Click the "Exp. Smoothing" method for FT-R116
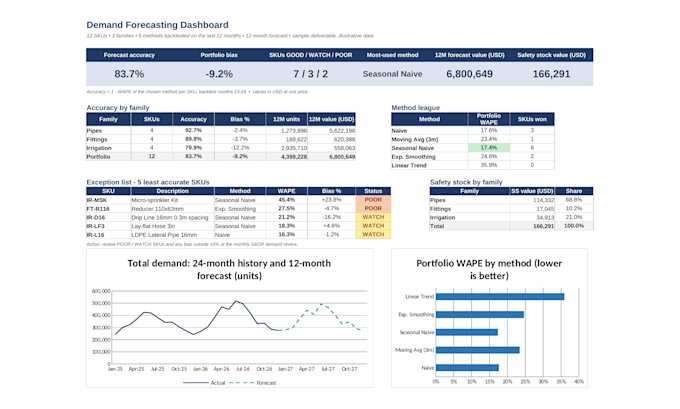This screenshot has width=680, height=409. tap(235, 209)
